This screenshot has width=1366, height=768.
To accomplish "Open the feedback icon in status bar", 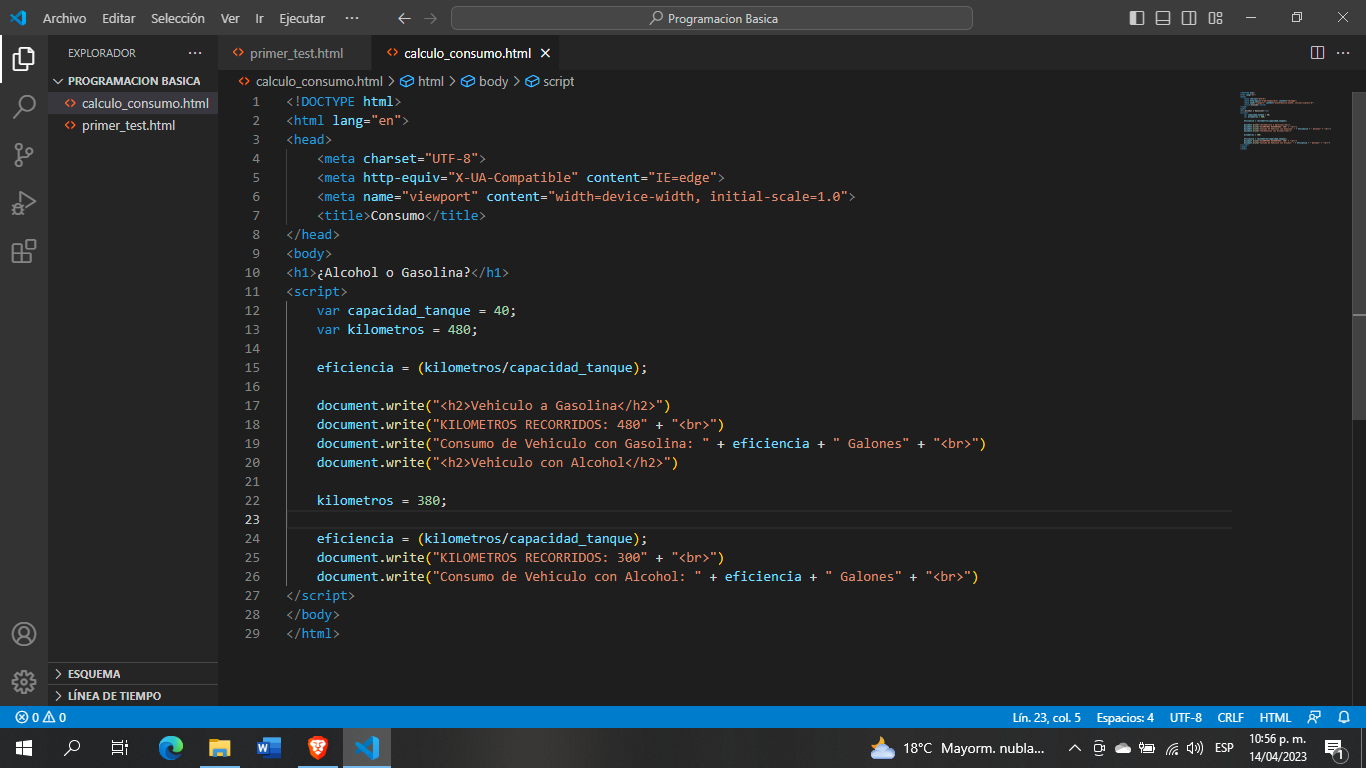I will (x=1314, y=717).
